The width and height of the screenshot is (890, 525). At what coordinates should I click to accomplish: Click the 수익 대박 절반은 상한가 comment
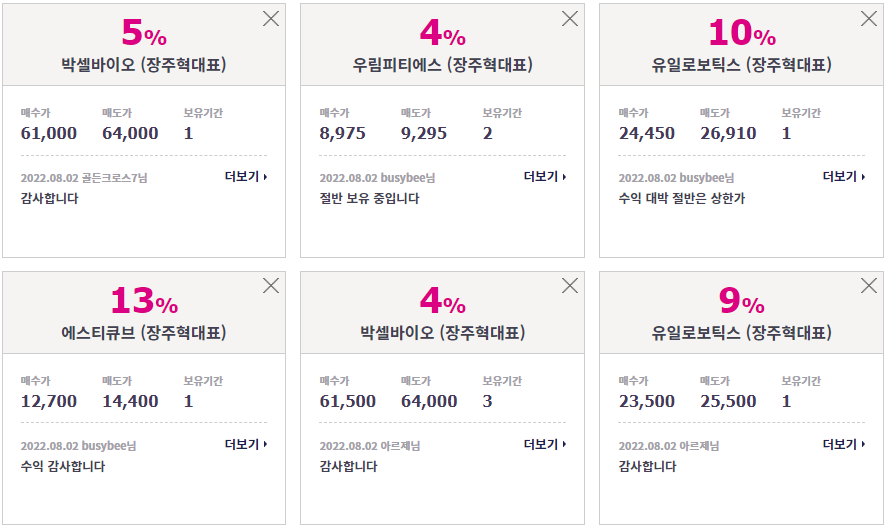tap(682, 199)
